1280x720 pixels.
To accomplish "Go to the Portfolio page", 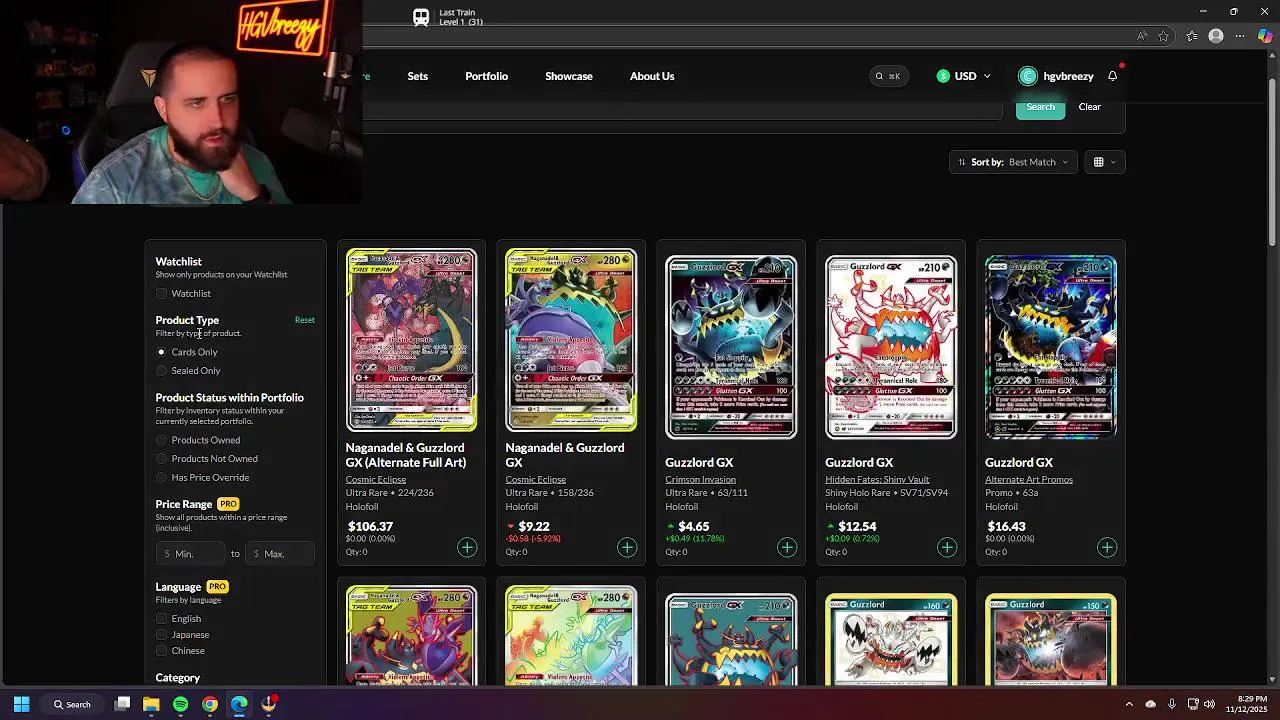I will (x=486, y=76).
